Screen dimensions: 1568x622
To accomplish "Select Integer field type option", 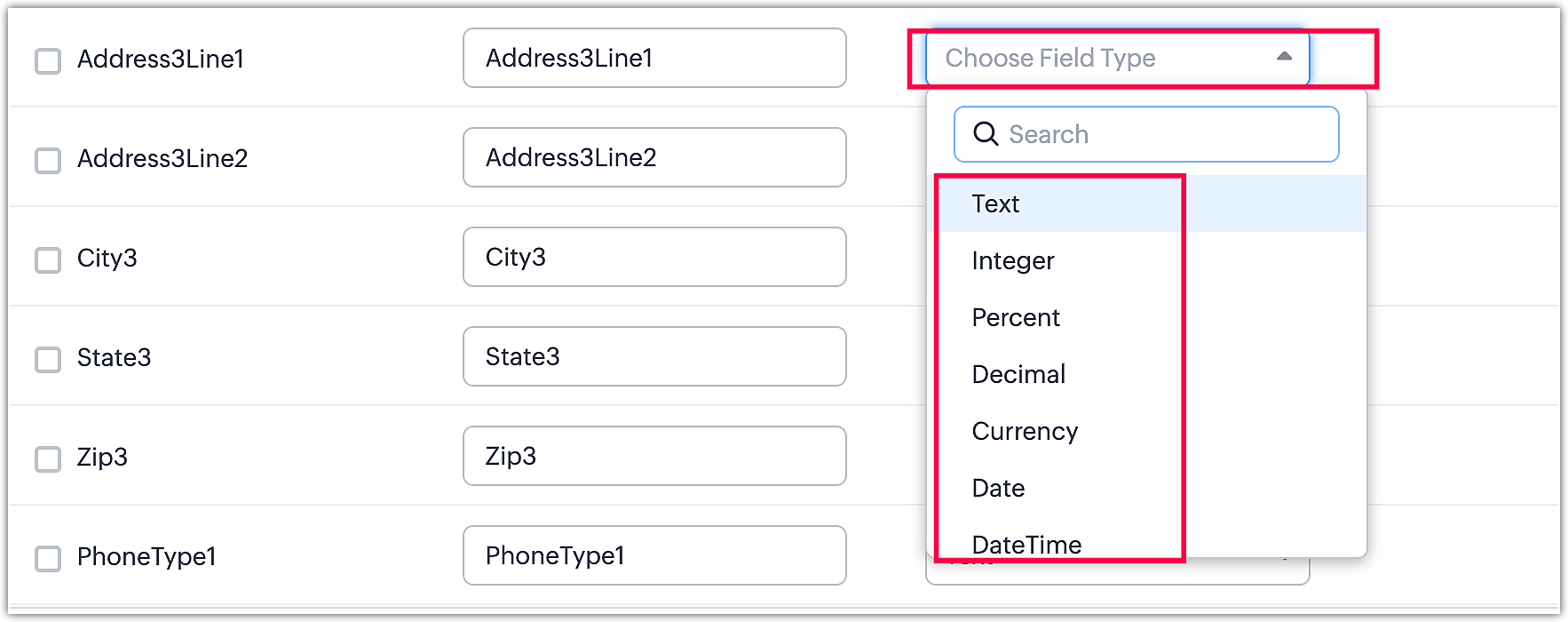I will [x=1013, y=260].
